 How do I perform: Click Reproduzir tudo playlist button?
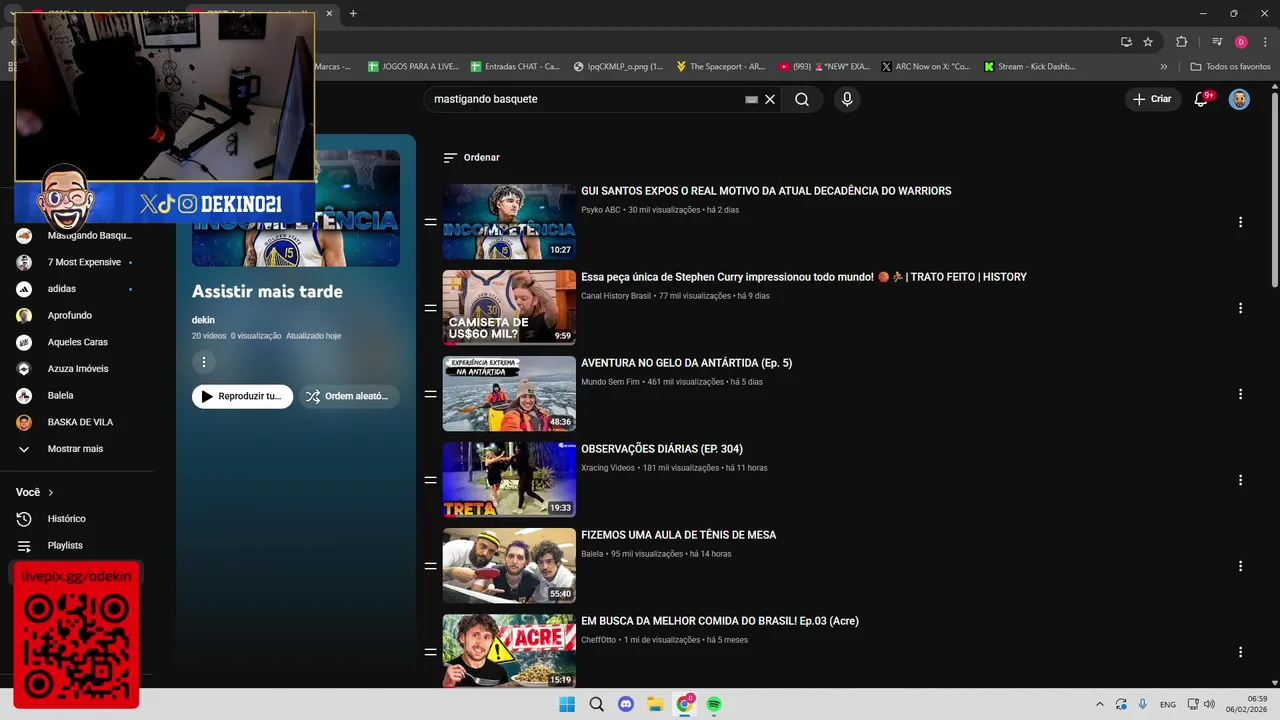coord(242,396)
